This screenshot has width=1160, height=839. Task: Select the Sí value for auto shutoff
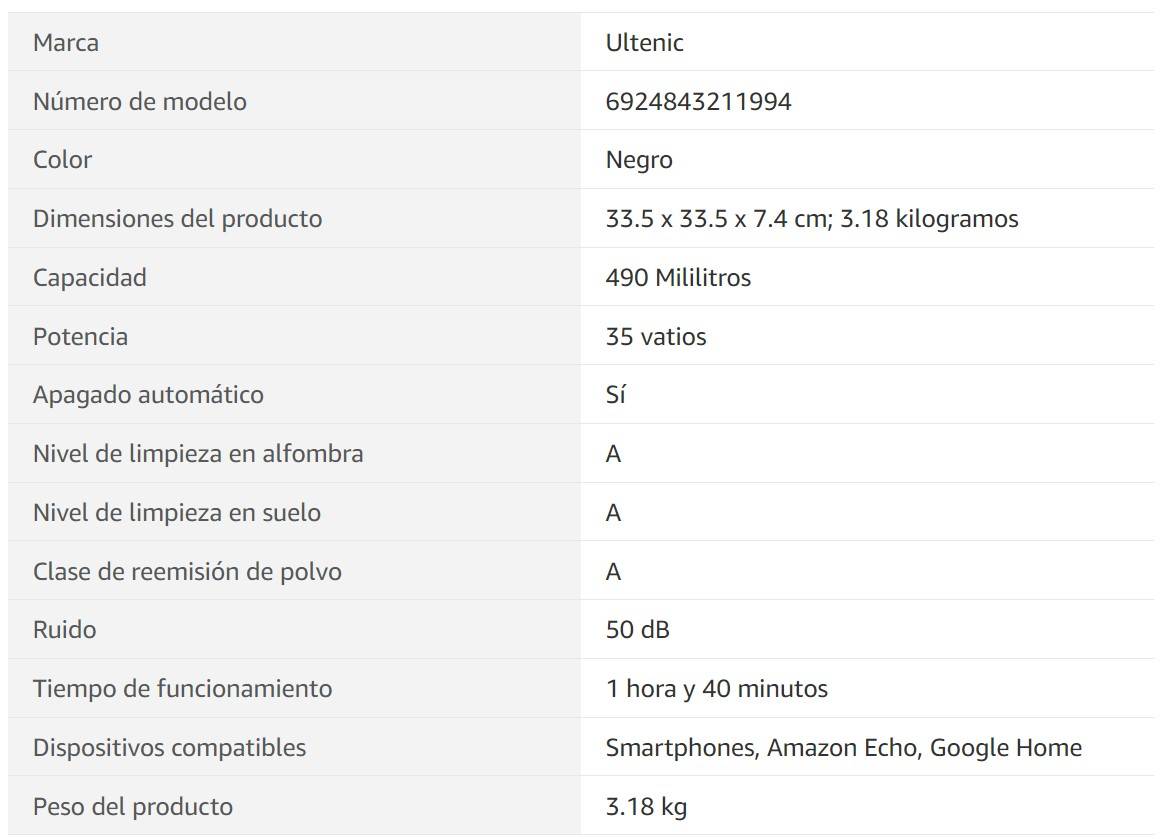click(x=616, y=394)
